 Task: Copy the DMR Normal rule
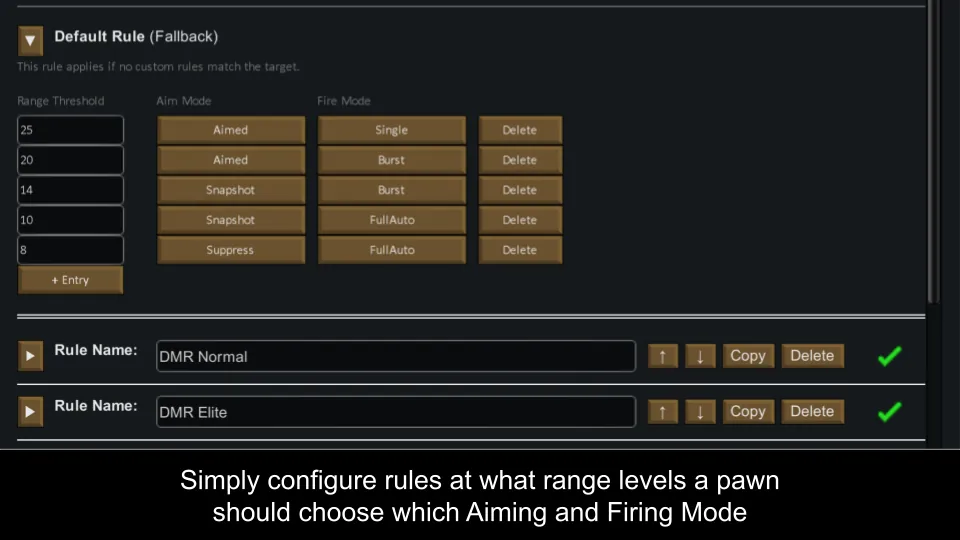747,356
